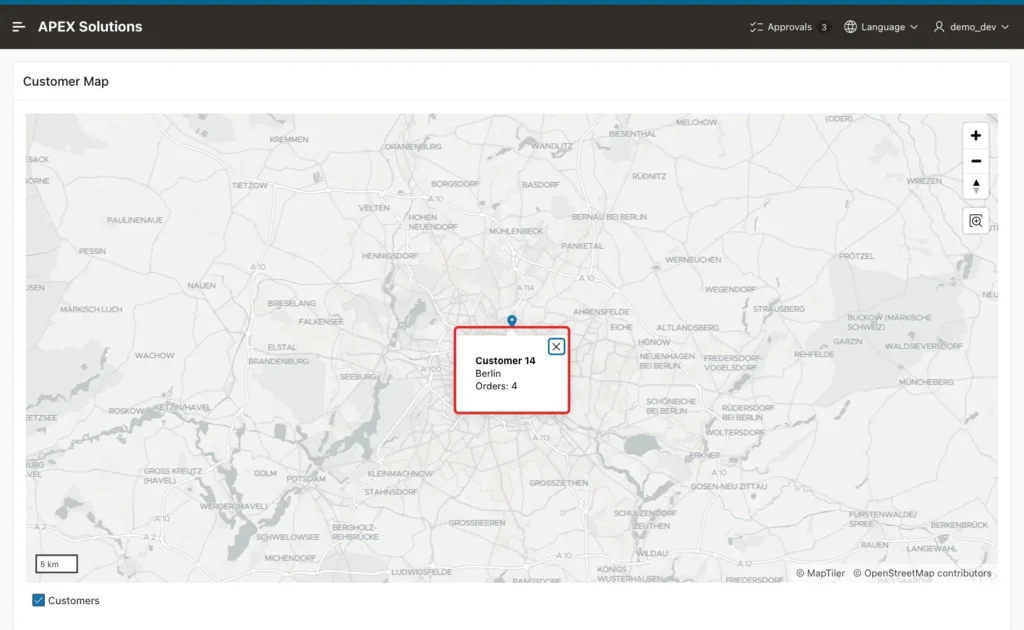This screenshot has height=630, width=1024.
Task: Reset map bearing to north
Action: 976,186
